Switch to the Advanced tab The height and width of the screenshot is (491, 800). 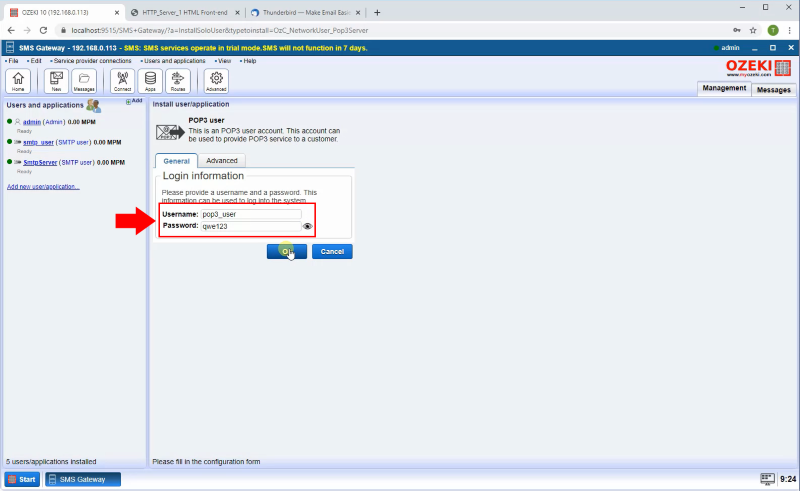click(x=222, y=160)
